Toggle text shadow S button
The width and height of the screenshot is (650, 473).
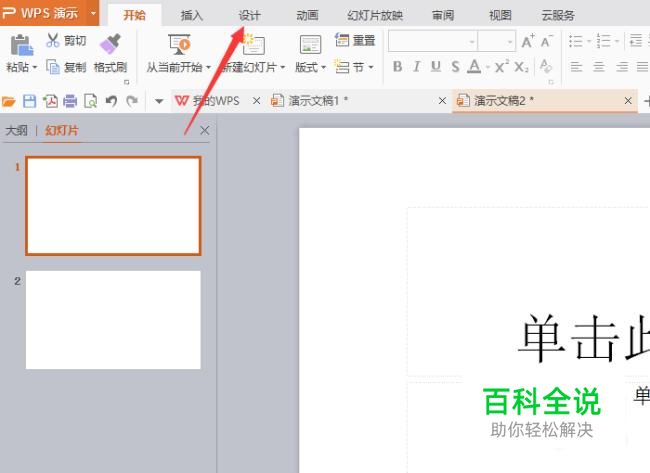[x=455, y=66]
